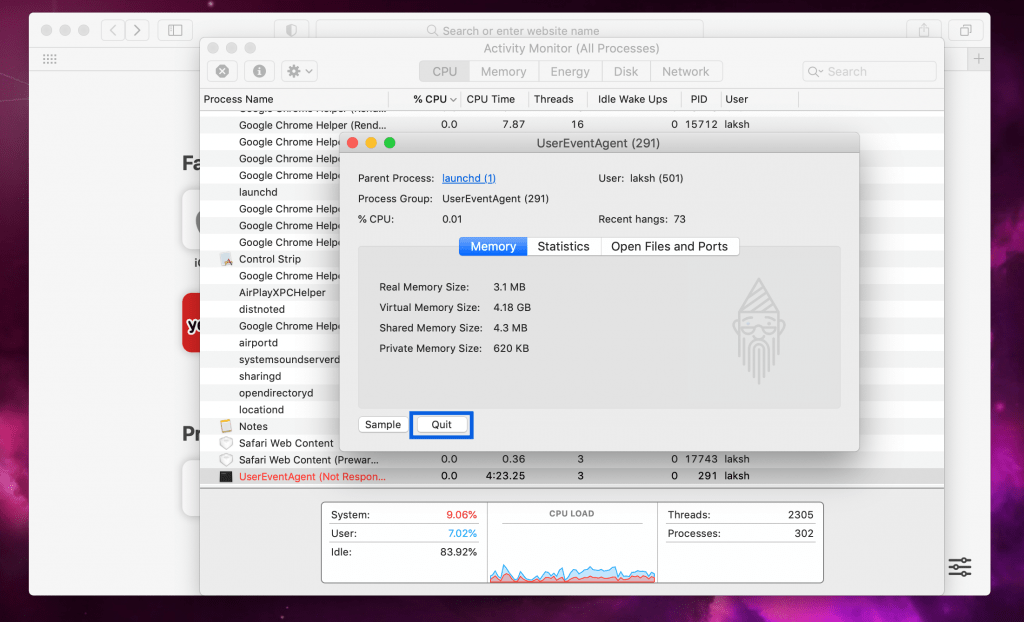Click the Activity Monitor search field
1024x622 pixels.
point(869,72)
